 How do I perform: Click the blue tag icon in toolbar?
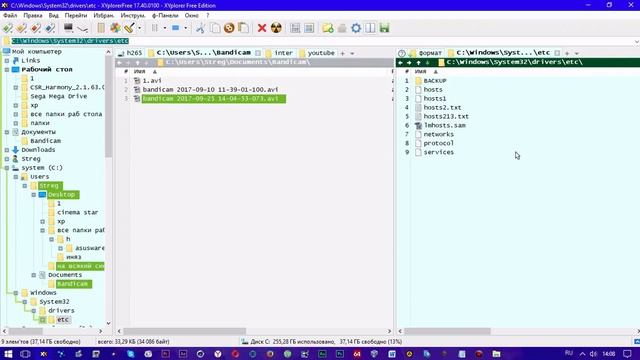coord(50,28)
